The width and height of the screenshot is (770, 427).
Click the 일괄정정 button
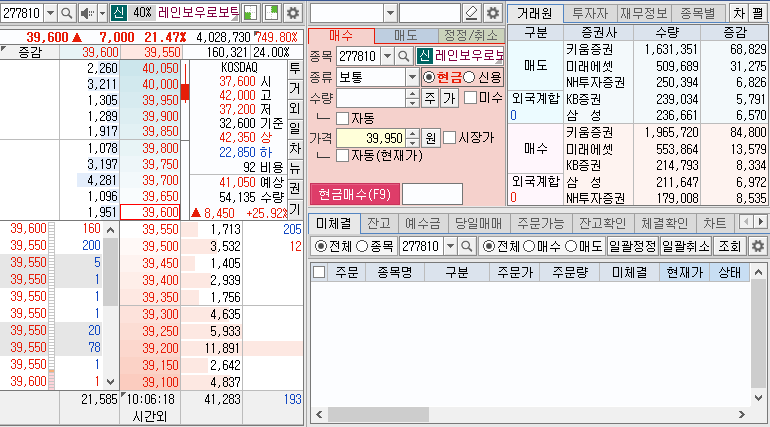pyautogui.click(x=632, y=246)
